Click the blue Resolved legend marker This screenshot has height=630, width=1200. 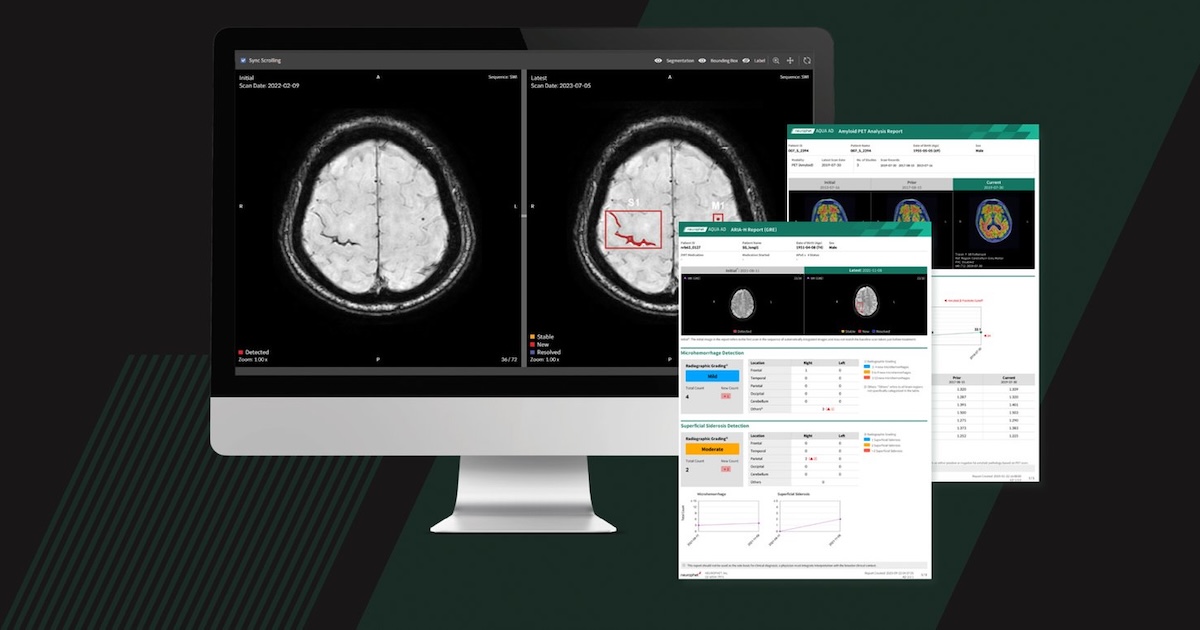[x=532, y=353]
